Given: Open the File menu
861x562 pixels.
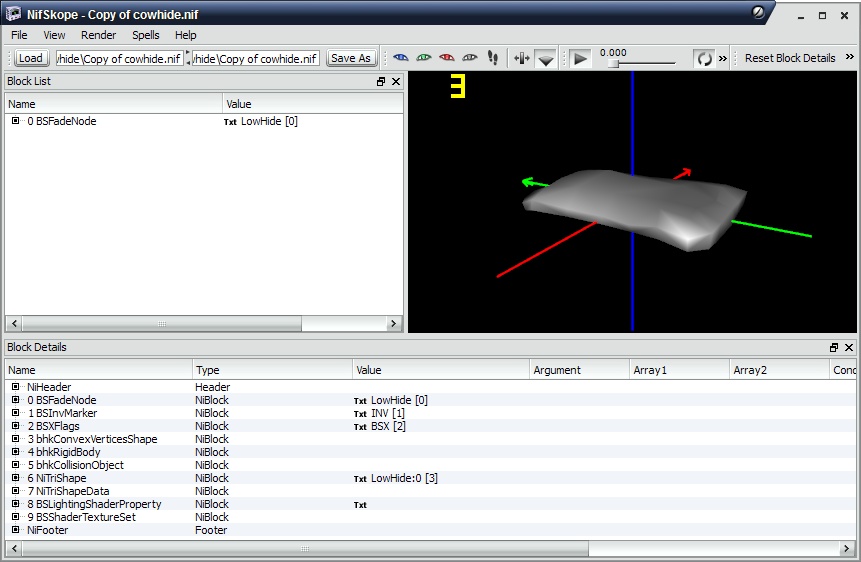Looking at the screenshot, I should click(x=19, y=35).
